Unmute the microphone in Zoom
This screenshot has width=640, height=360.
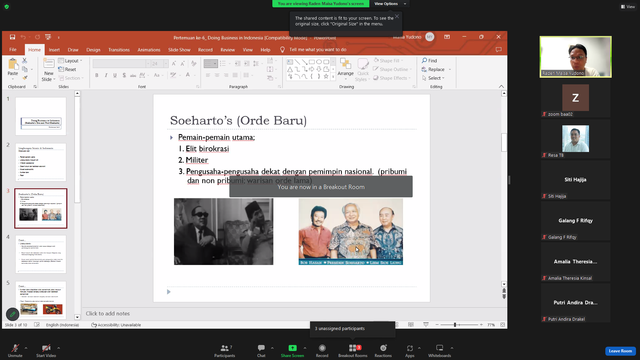[x=15, y=350]
